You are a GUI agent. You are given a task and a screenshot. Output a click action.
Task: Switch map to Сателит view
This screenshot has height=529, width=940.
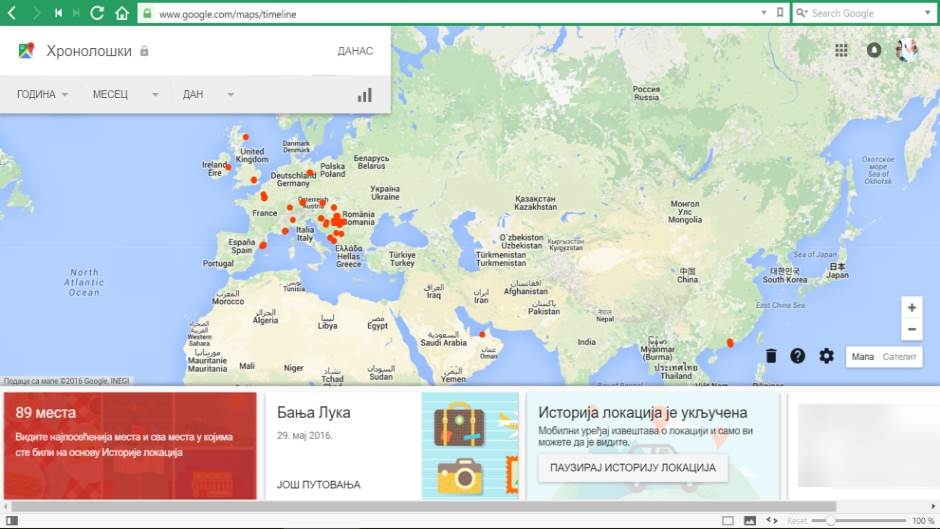(898, 356)
